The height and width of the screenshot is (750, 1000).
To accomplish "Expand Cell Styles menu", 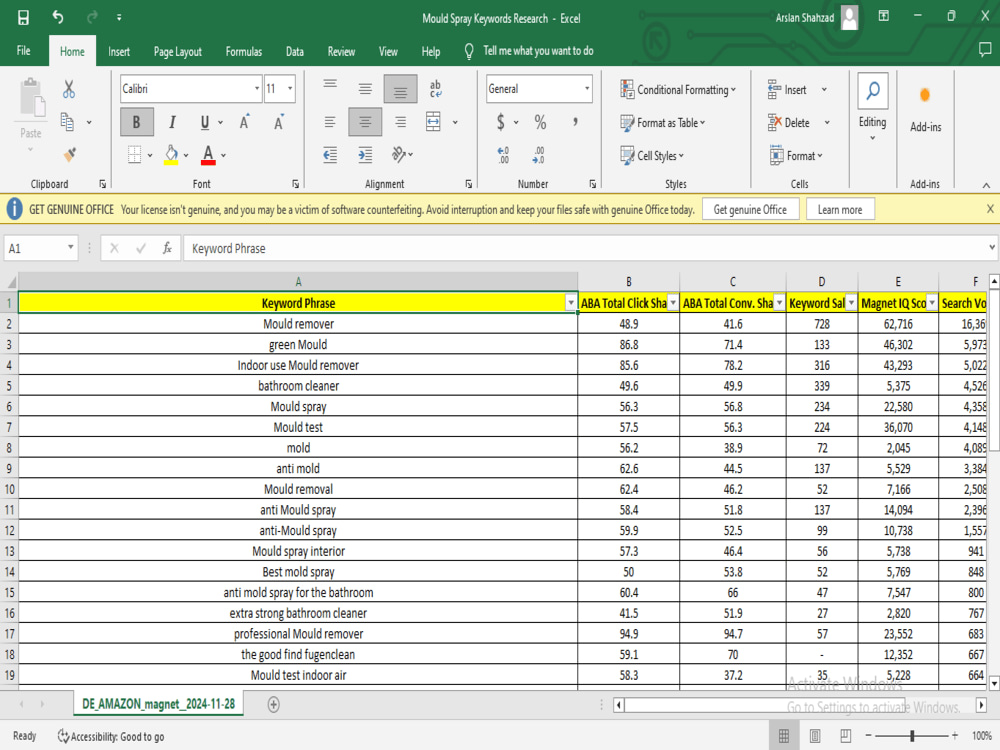I will coord(652,156).
